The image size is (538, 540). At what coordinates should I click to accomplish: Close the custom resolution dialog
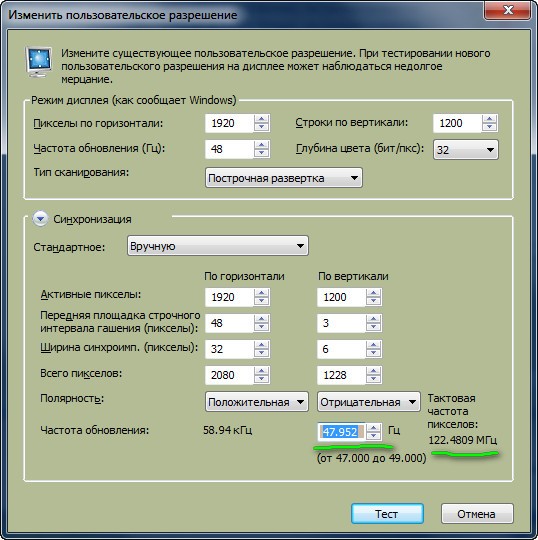(x=508, y=10)
